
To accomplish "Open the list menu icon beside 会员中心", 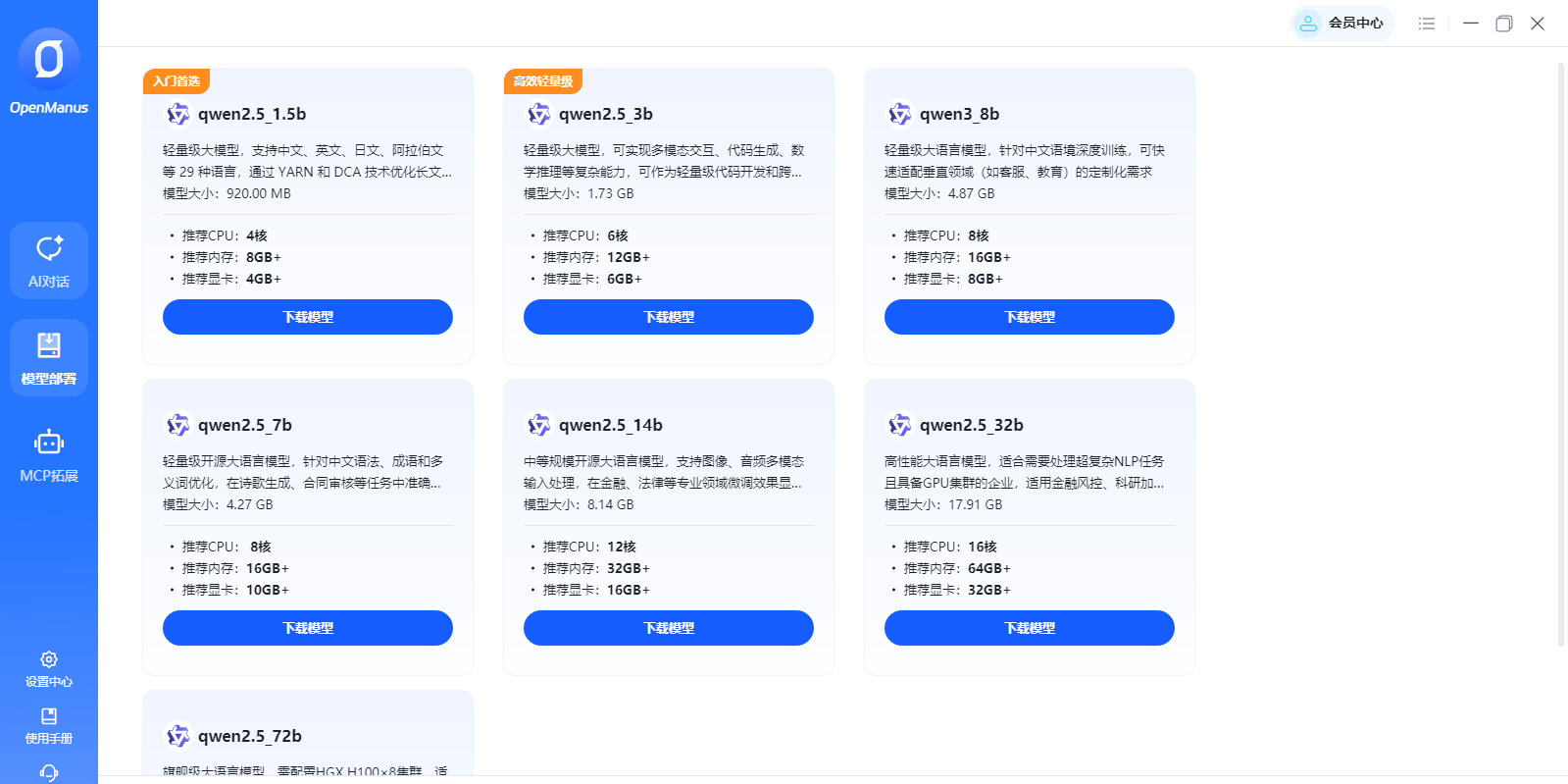I will point(1427,24).
